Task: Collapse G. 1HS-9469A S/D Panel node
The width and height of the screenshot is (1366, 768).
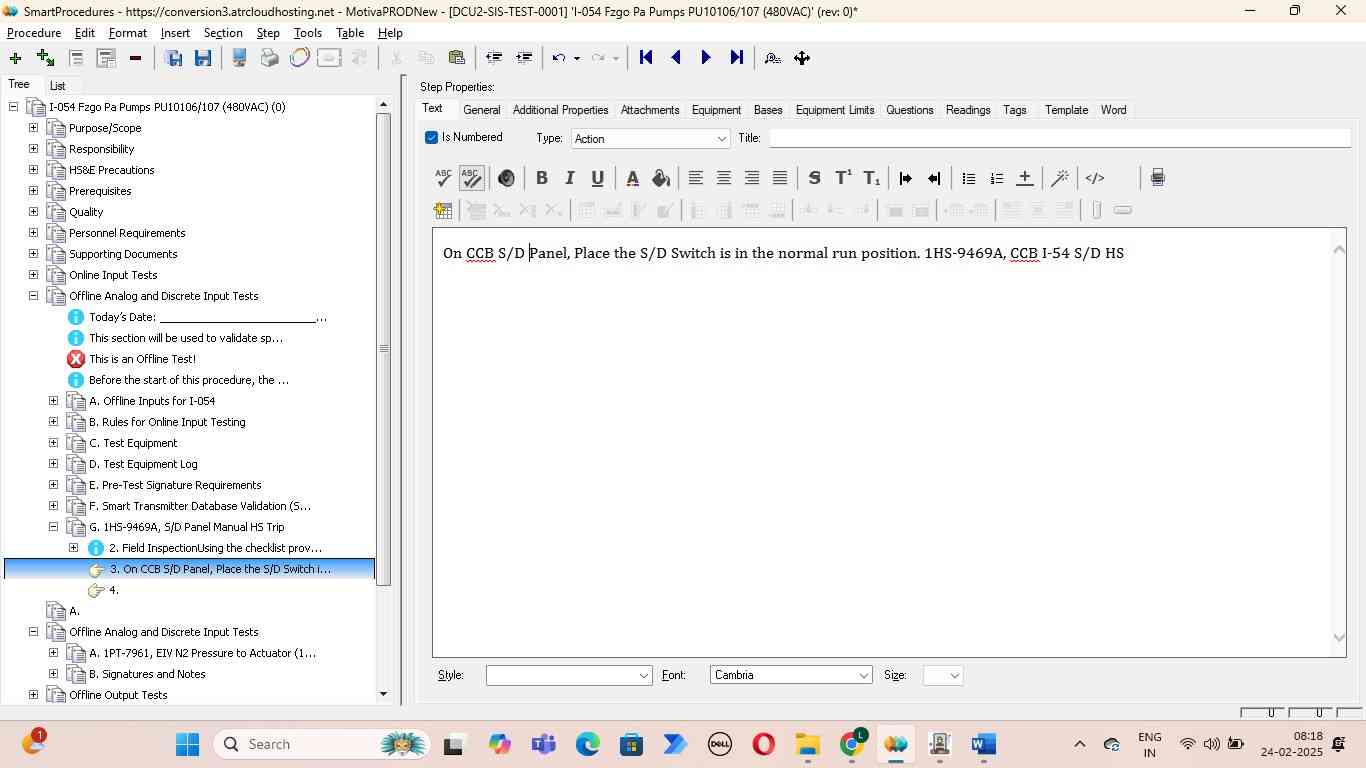Action: click(x=53, y=527)
